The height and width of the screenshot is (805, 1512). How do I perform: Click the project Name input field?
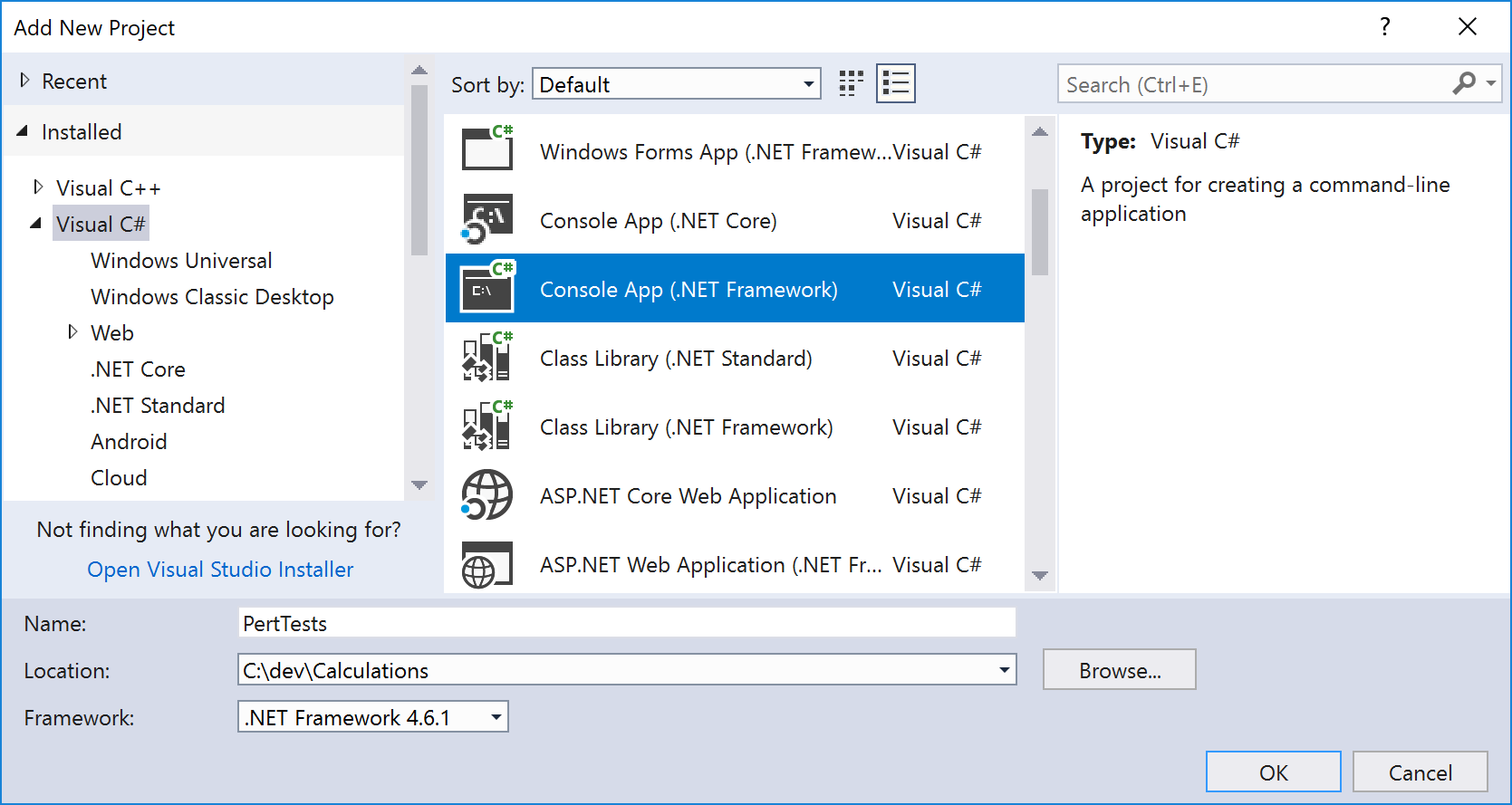pos(627,623)
